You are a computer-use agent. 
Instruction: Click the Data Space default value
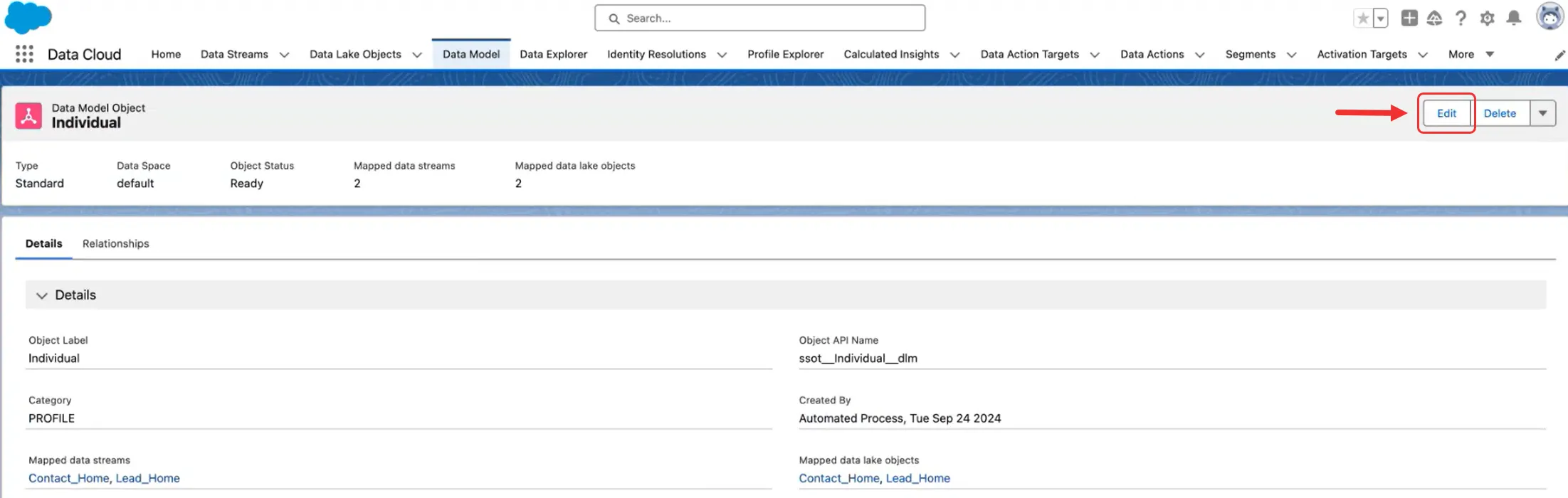[135, 183]
